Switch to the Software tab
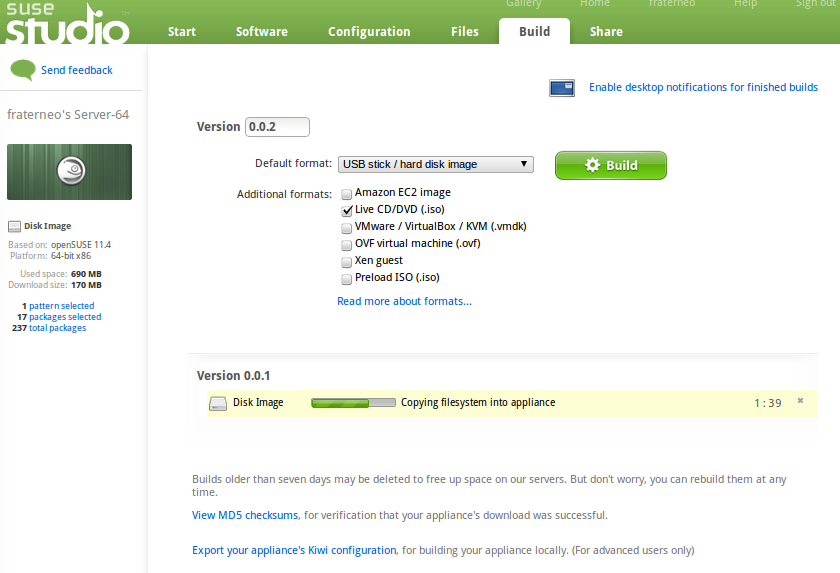Viewport: 840px width, 573px height. [x=261, y=32]
